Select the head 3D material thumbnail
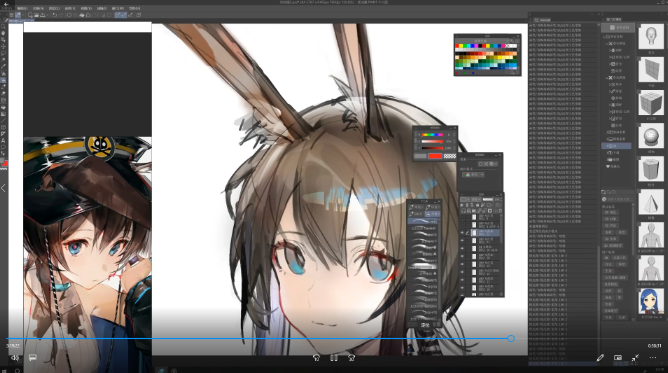 [651, 37]
